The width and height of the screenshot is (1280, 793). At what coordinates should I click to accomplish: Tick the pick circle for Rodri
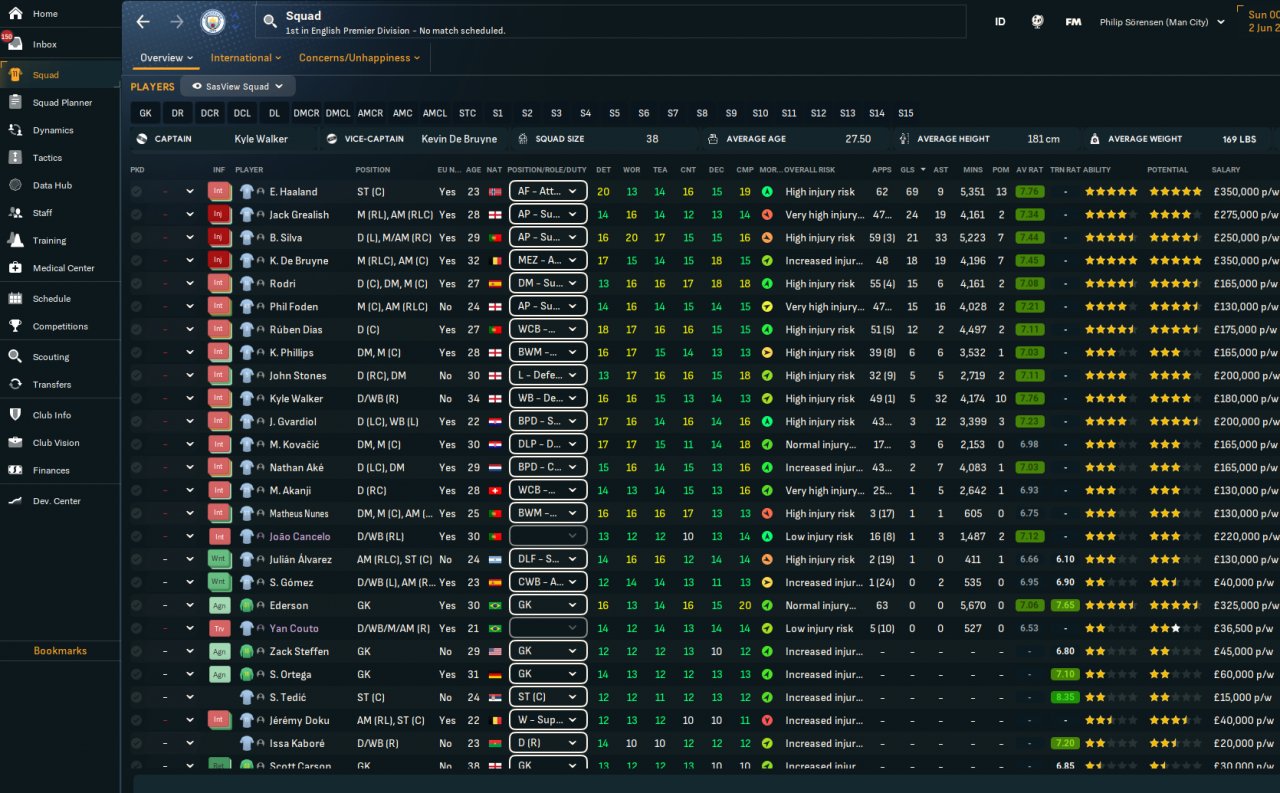[136, 284]
